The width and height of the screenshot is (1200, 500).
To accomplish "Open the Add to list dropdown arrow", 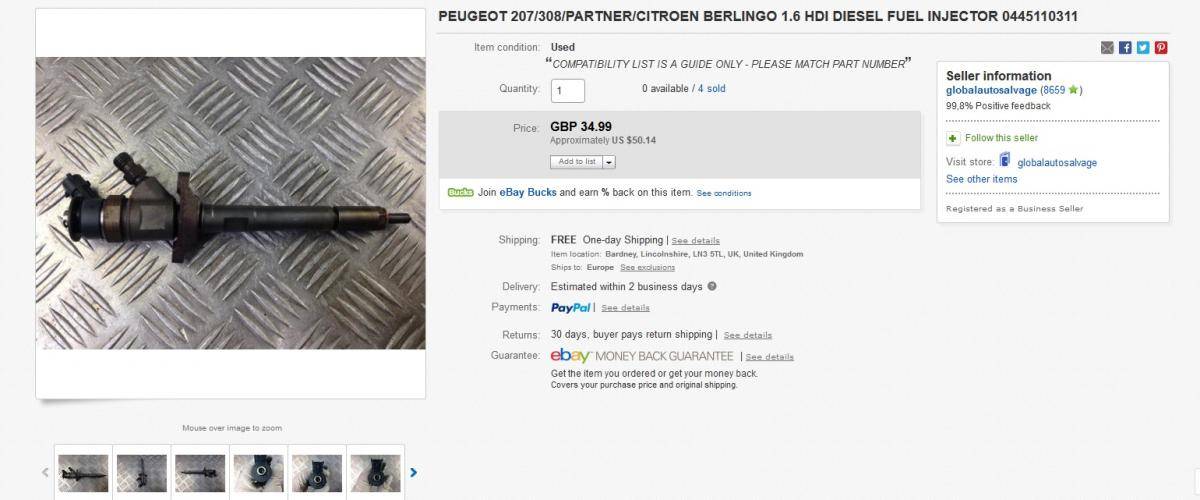I will [x=609, y=161].
